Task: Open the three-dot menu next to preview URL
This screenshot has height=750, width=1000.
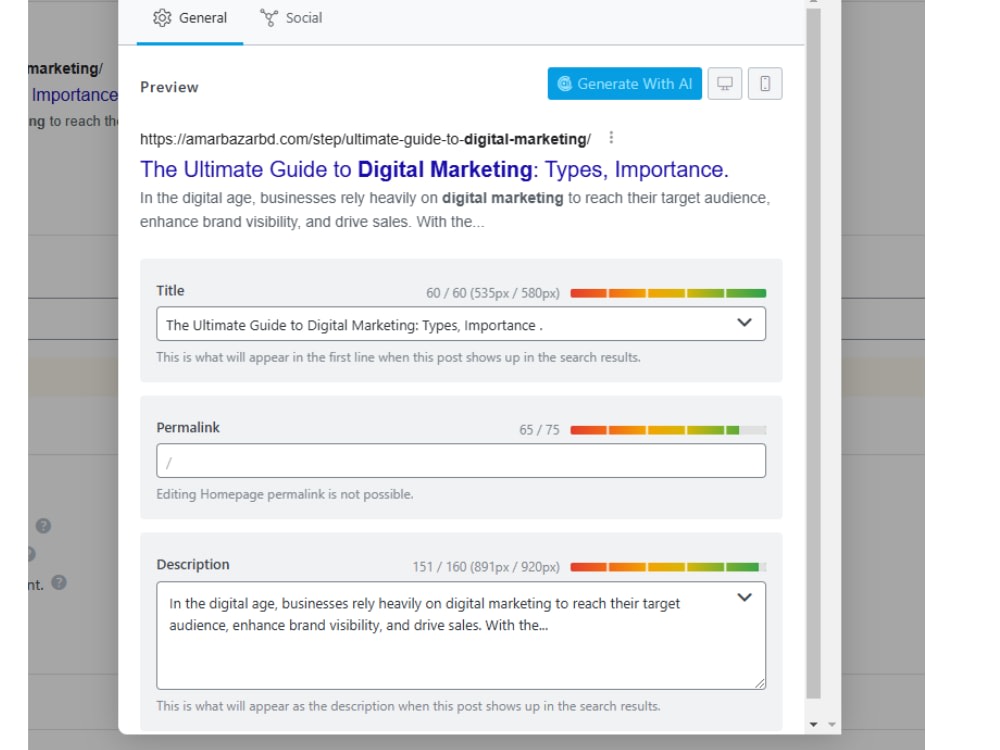Action: [611, 138]
